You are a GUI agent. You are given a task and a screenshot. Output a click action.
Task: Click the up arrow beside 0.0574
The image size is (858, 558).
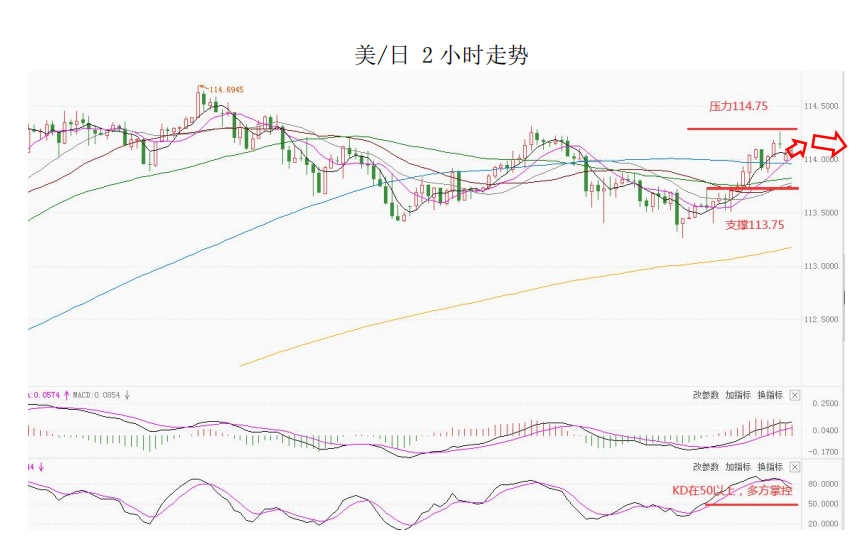(x=67, y=395)
